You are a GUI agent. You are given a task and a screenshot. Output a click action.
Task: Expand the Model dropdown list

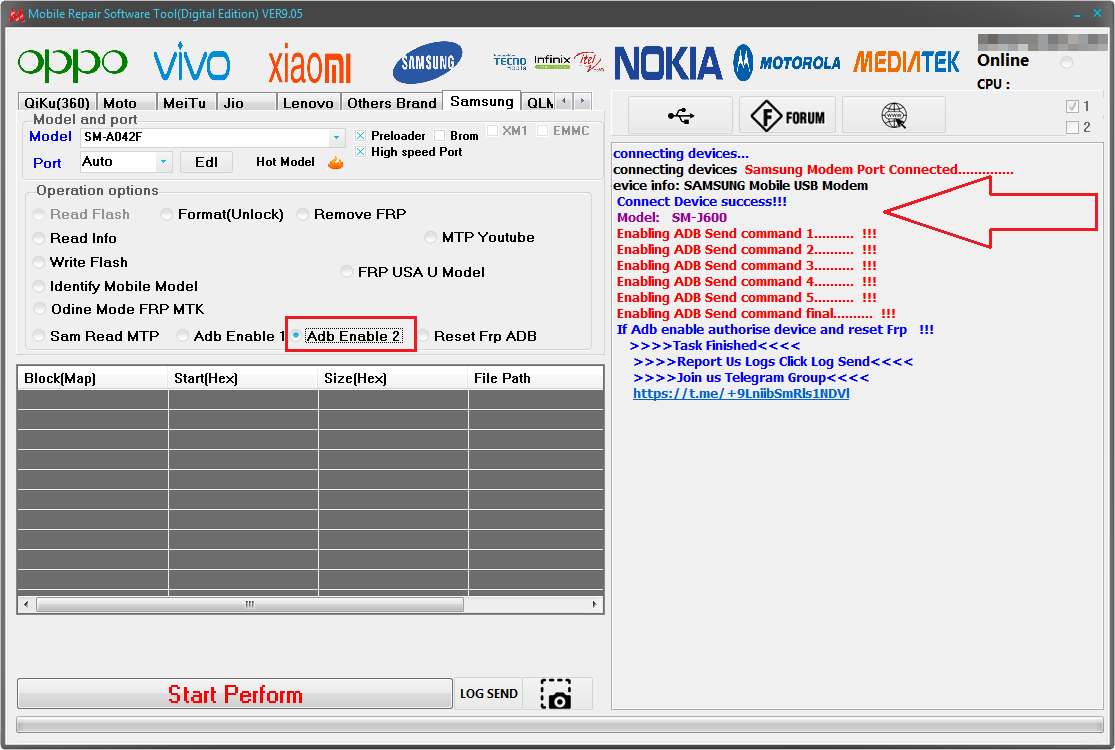tap(336, 137)
